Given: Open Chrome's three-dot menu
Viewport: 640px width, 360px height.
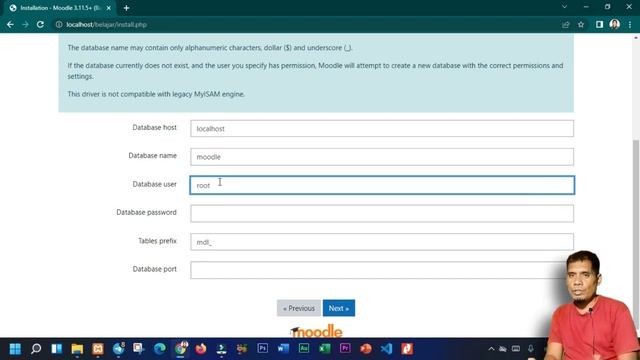Looking at the screenshot, I should pyautogui.click(x=630, y=24).
